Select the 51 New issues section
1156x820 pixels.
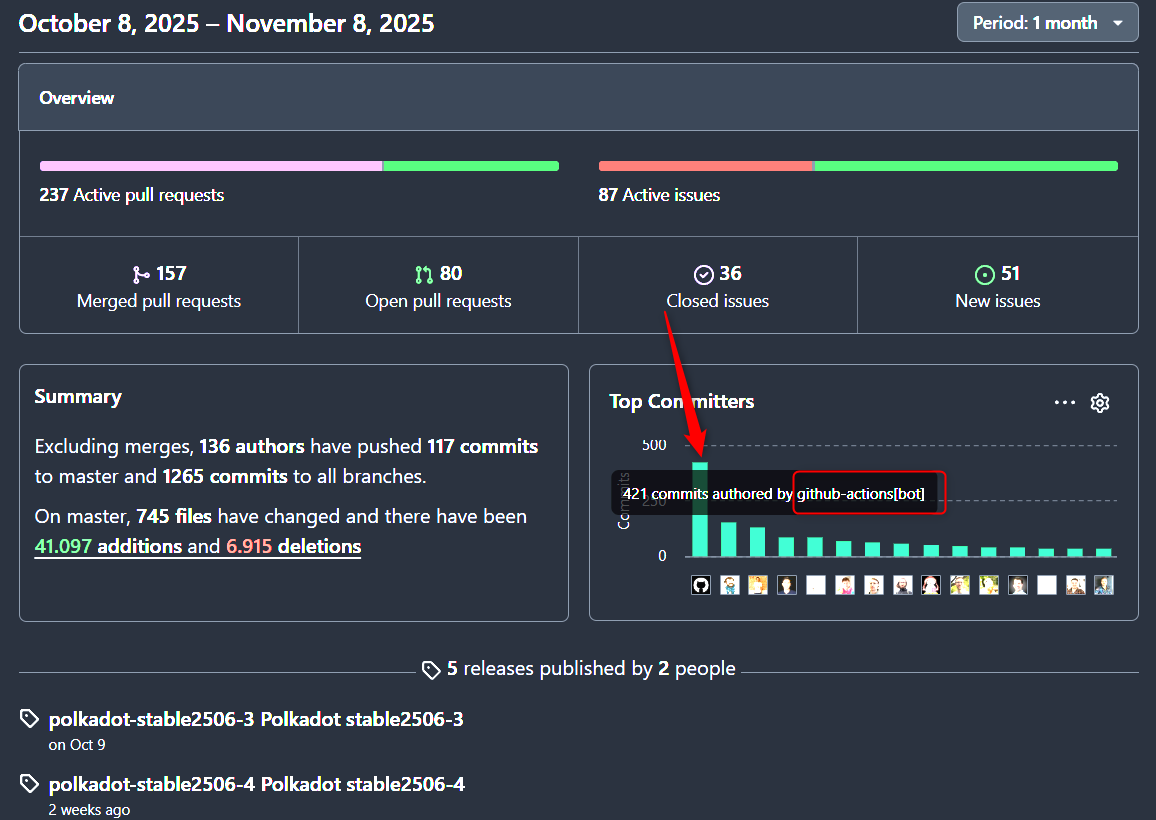point(997,287)
